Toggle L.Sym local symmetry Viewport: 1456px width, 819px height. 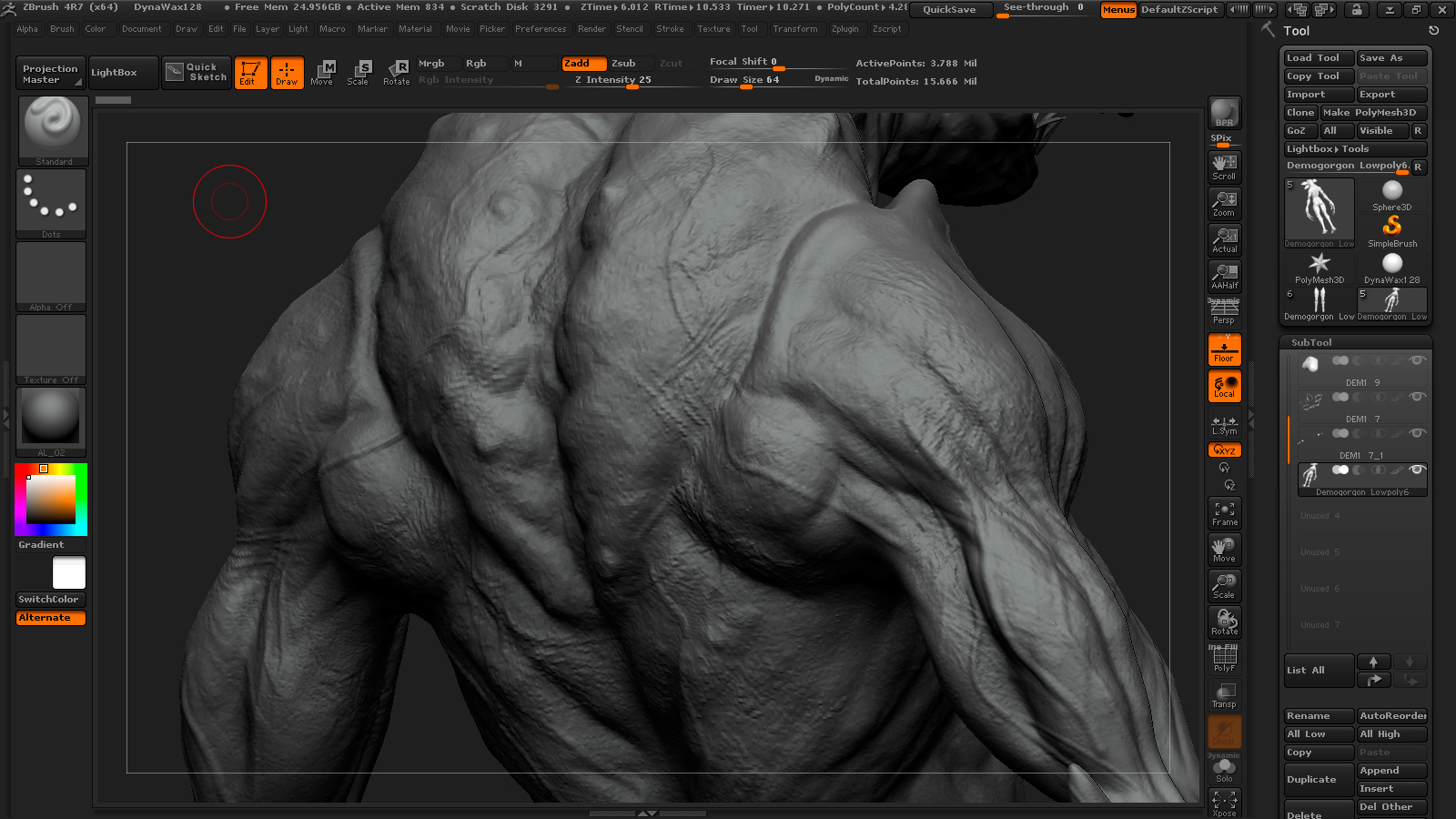click(1224, 425)
